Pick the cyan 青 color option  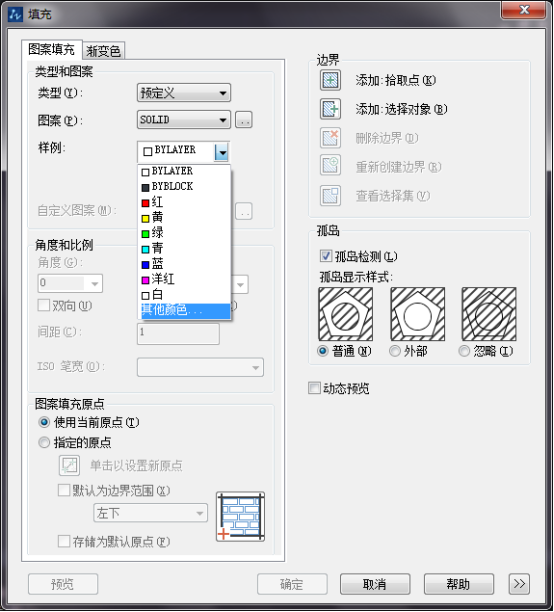click(x=185, y=248)
